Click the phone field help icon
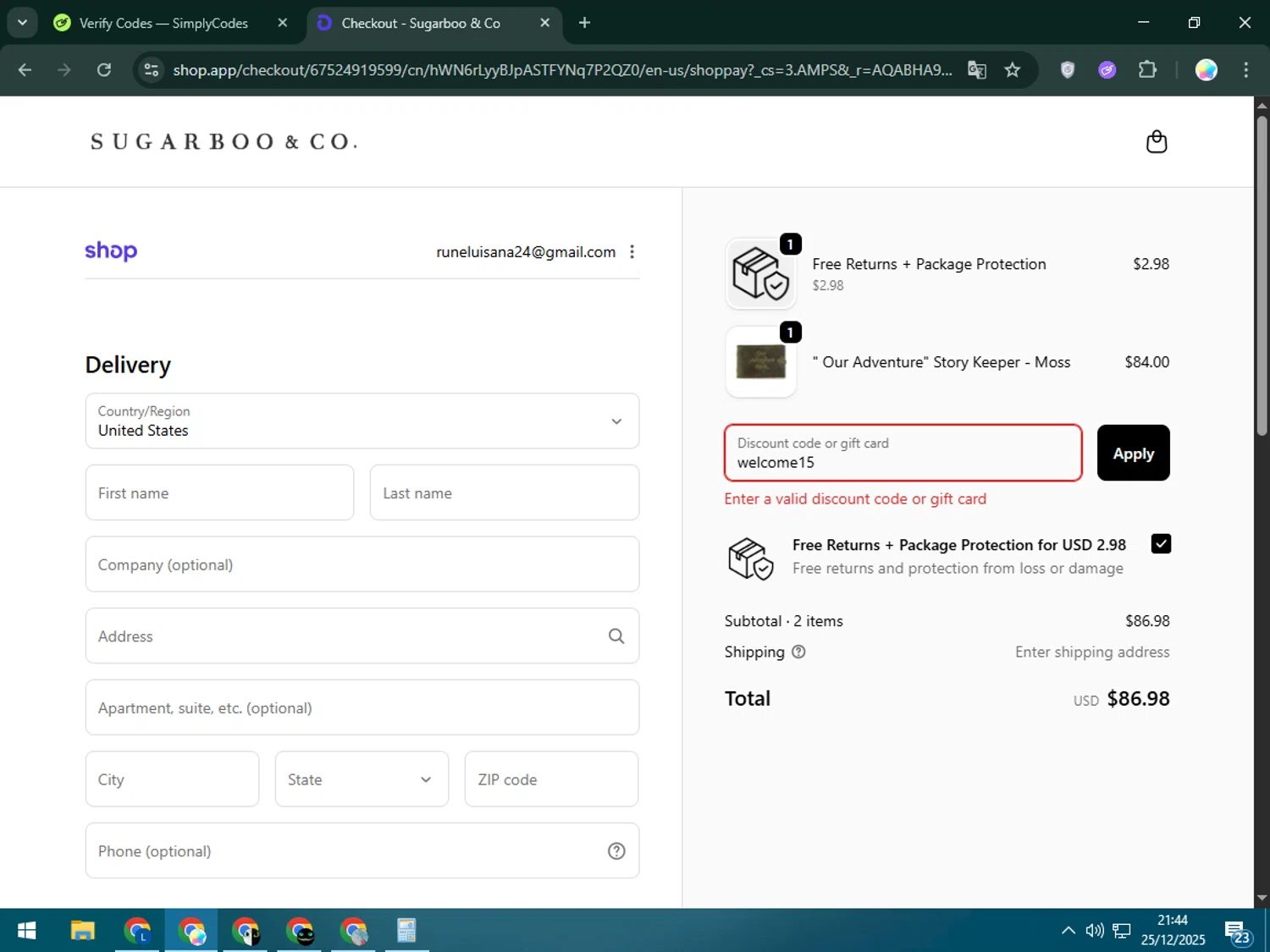Viewport: 1270px width, 952px height. (x=616, y=850)
